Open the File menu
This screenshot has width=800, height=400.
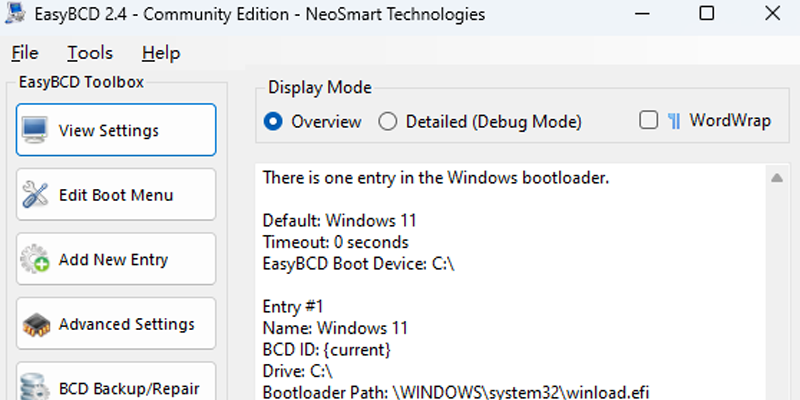(24, 53)
